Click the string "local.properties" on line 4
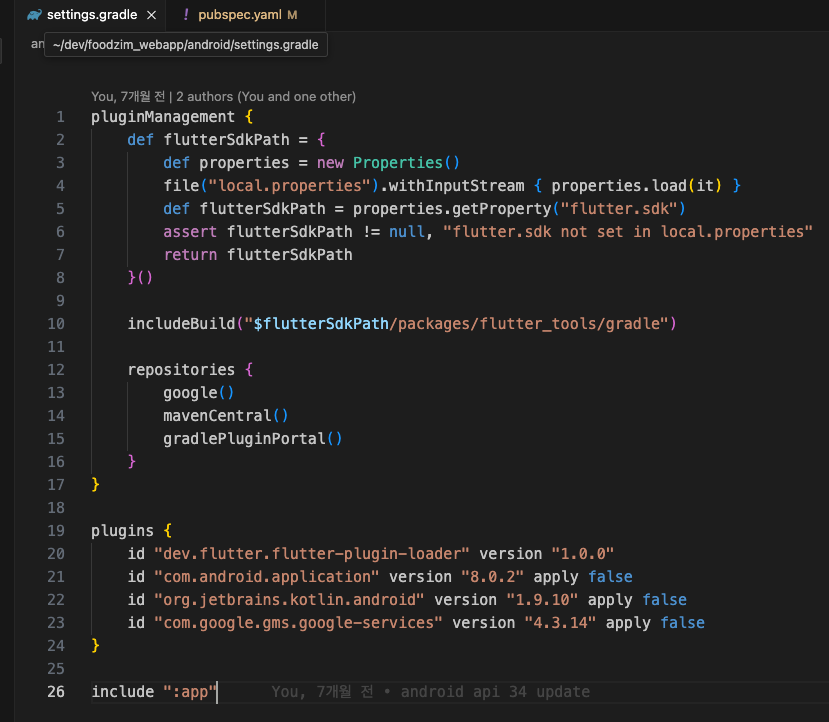Screen dimensions: 829x722 [x=289, y=186]
